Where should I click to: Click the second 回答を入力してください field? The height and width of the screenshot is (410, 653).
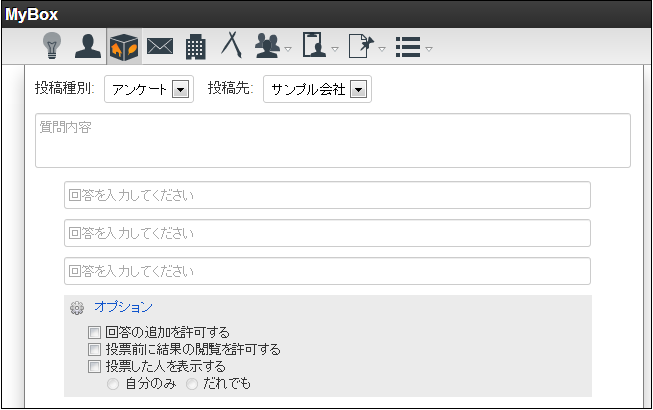pos(327,233)
